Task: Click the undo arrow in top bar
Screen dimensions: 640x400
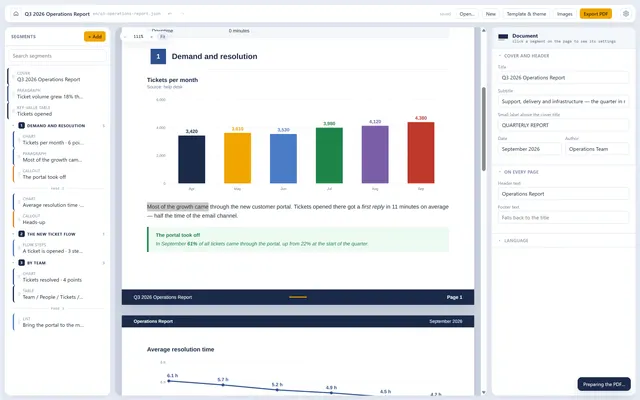Action: pos(170,14)
